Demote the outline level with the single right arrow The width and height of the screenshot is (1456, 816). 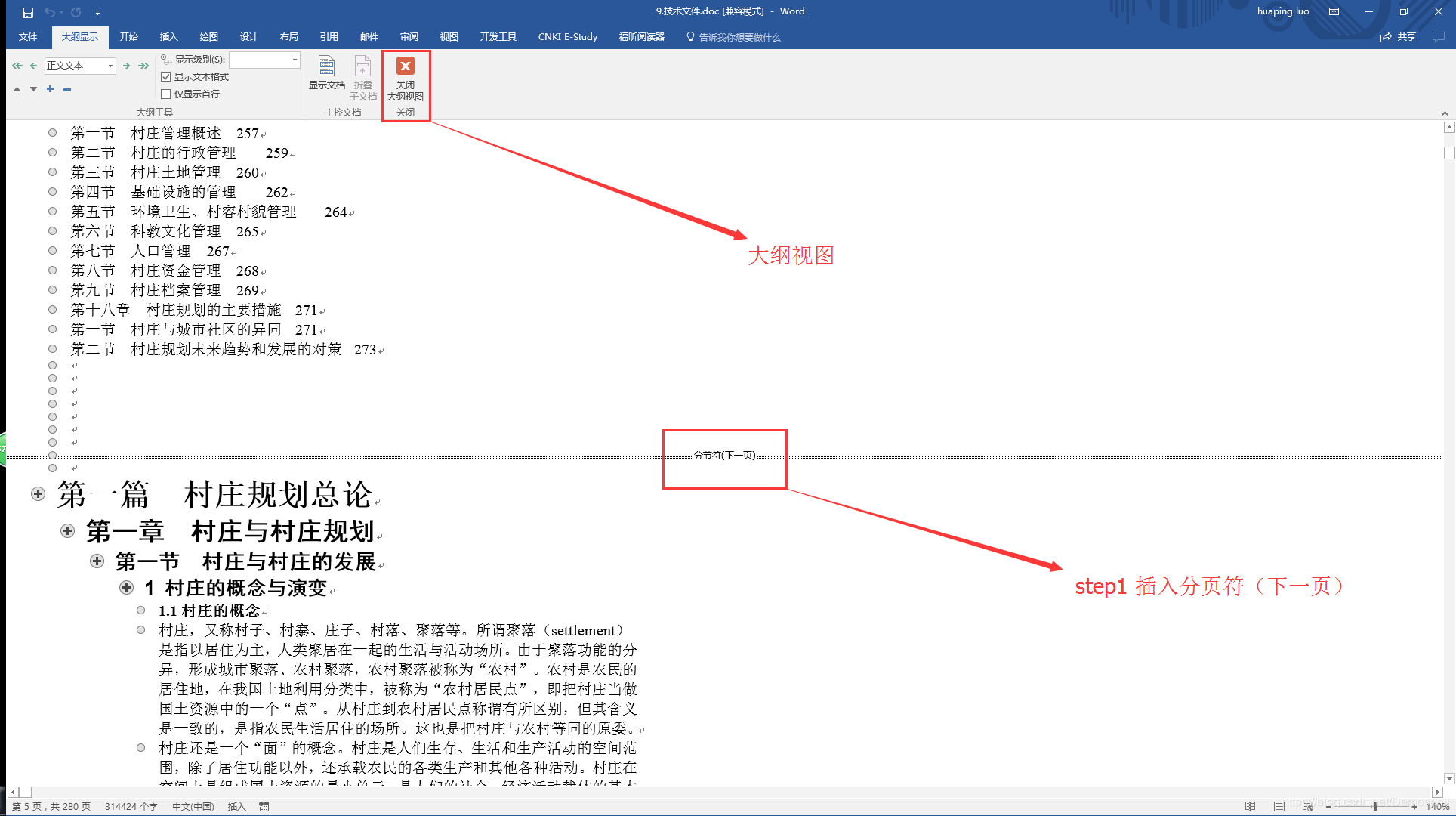point(126,66)
